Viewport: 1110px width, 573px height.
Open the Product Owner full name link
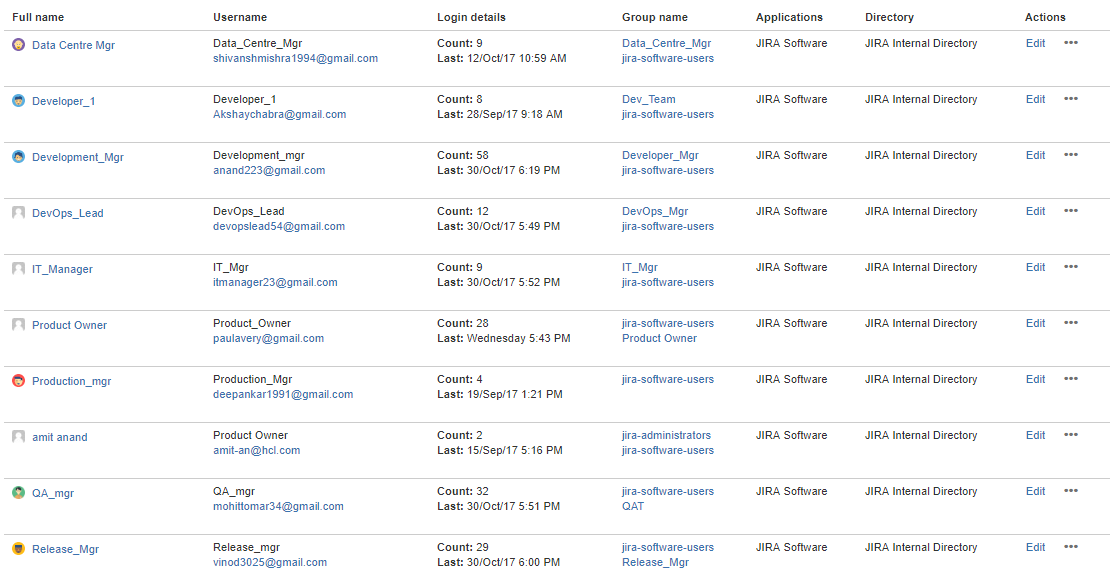click(x=69, y=325)
